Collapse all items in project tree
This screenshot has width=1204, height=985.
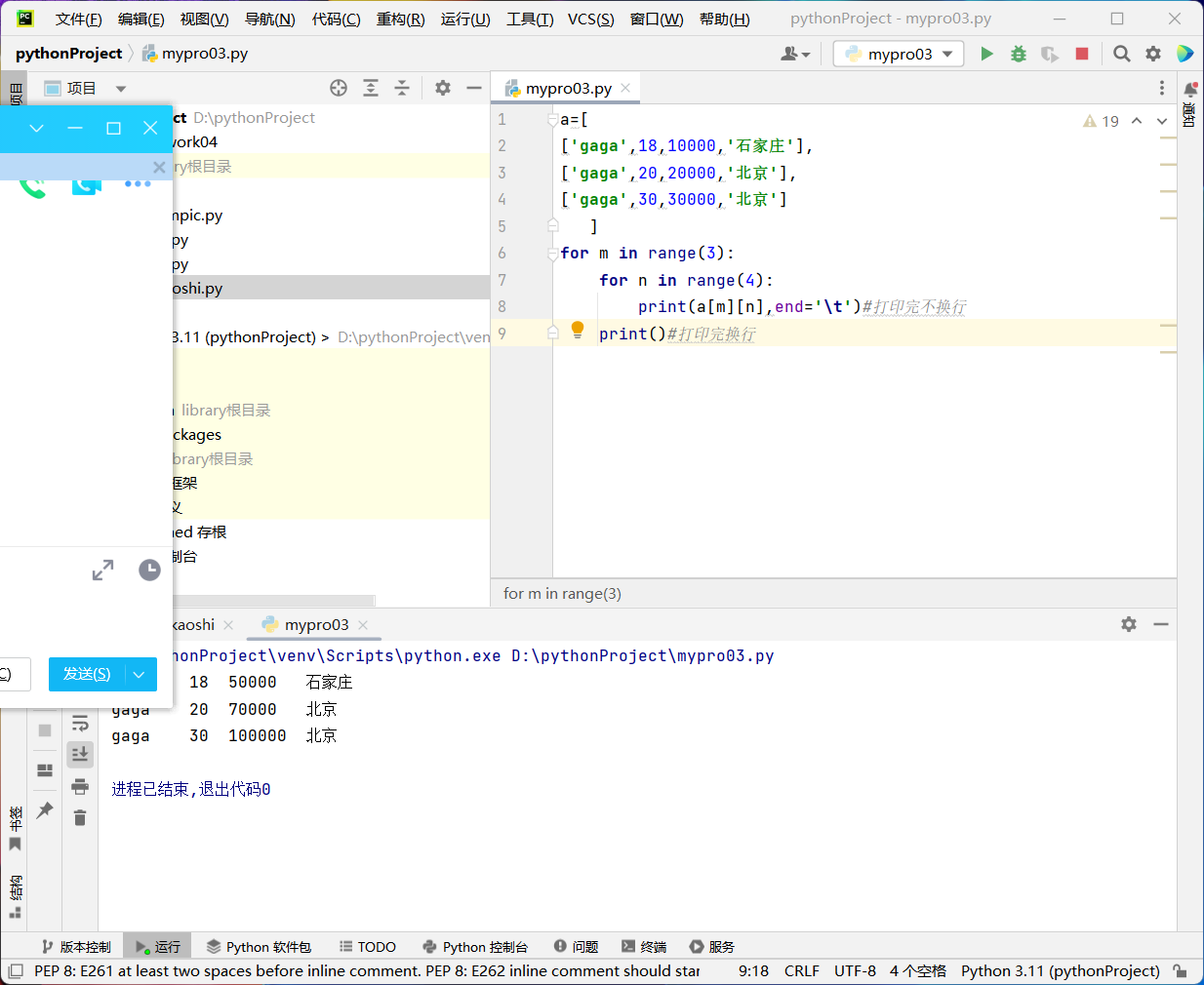coord(402,88)
